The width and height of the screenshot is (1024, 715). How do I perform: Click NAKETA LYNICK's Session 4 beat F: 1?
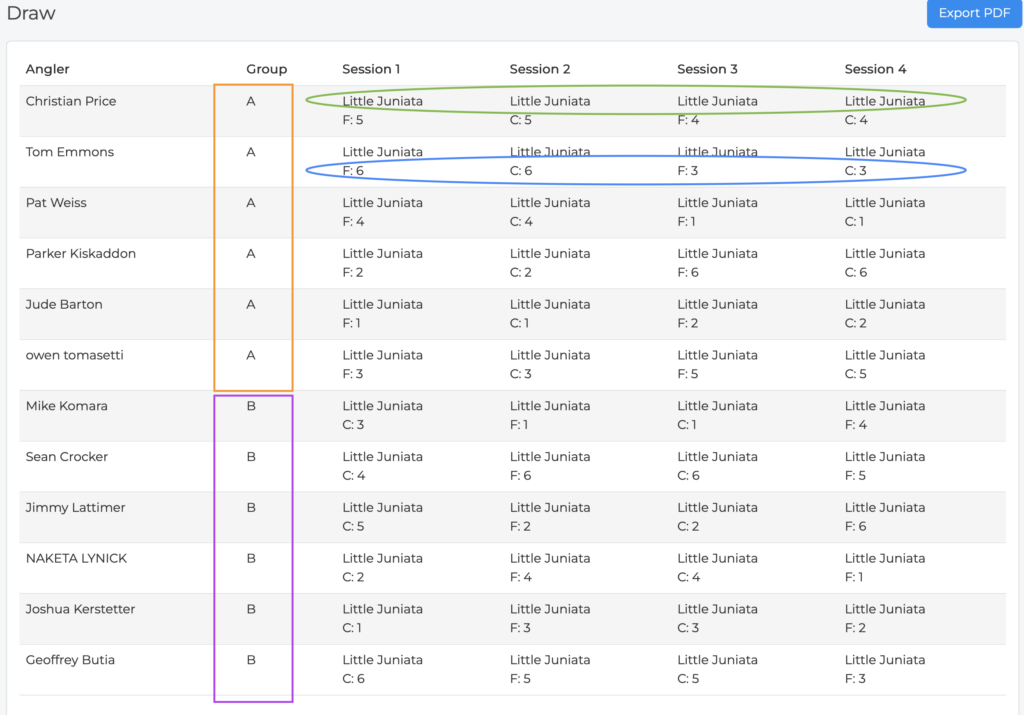click(x=854, y=577)
